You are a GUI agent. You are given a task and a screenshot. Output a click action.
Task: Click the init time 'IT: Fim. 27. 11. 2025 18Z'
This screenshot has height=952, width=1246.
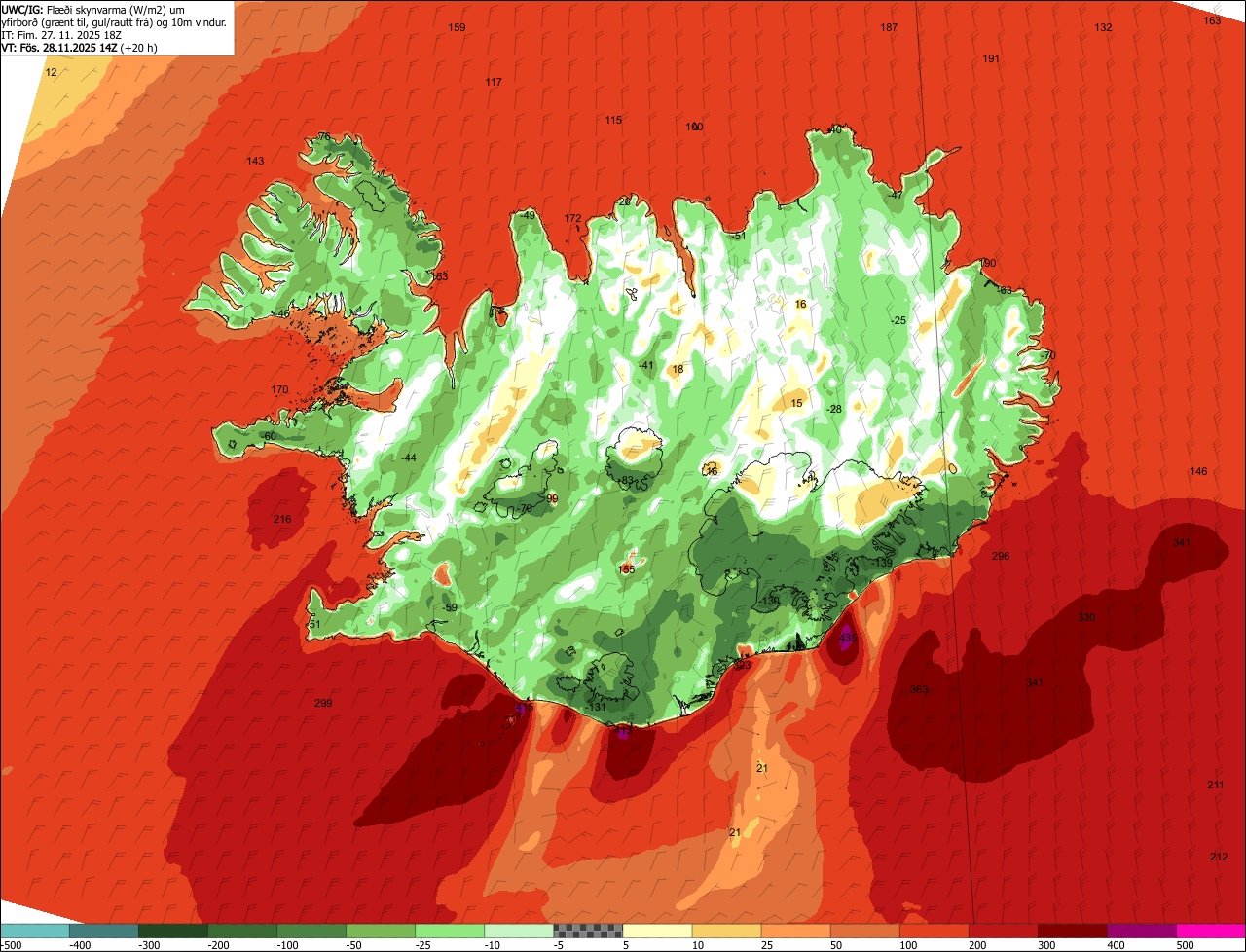click(61, 34)
